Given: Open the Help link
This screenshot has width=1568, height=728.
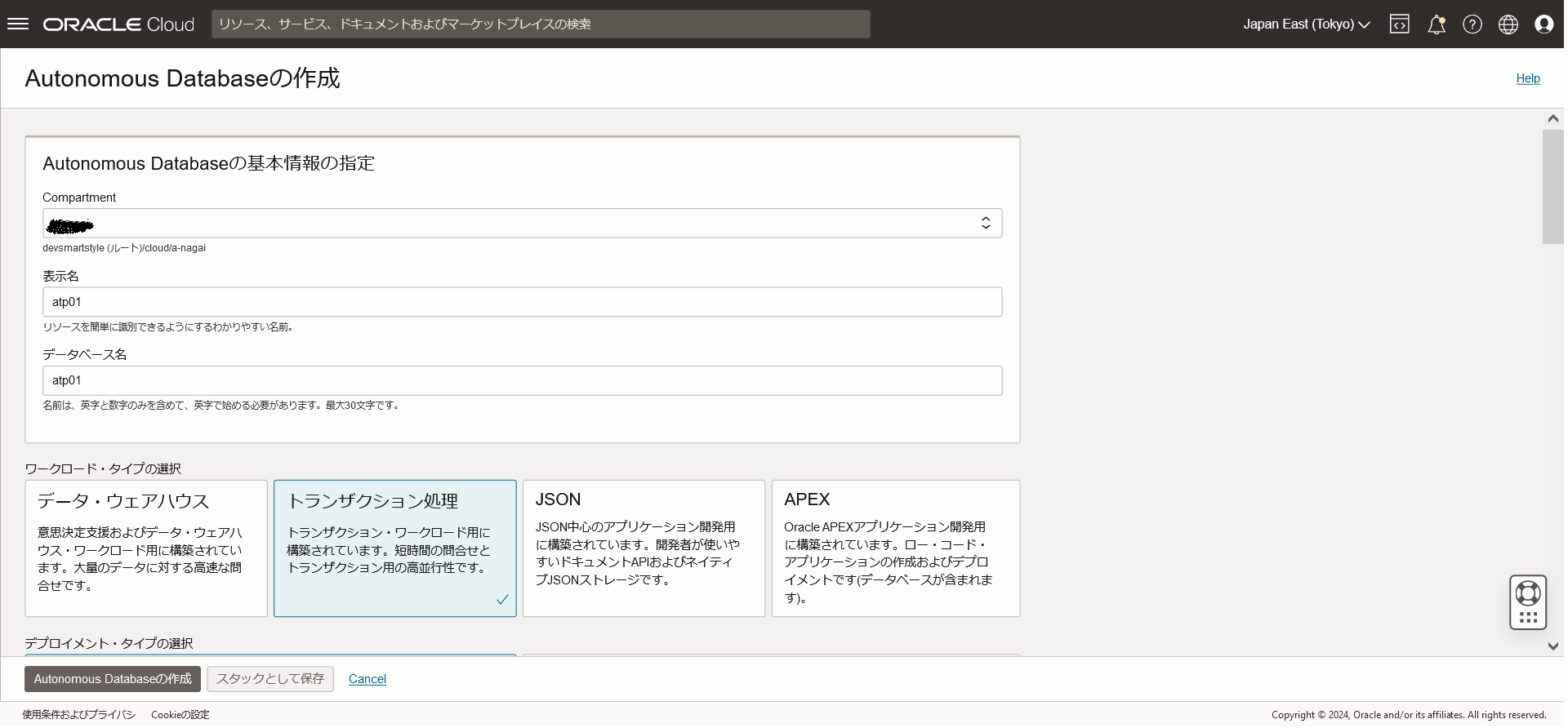Looking at the screenshot, I should click(x=1528, y=78).
